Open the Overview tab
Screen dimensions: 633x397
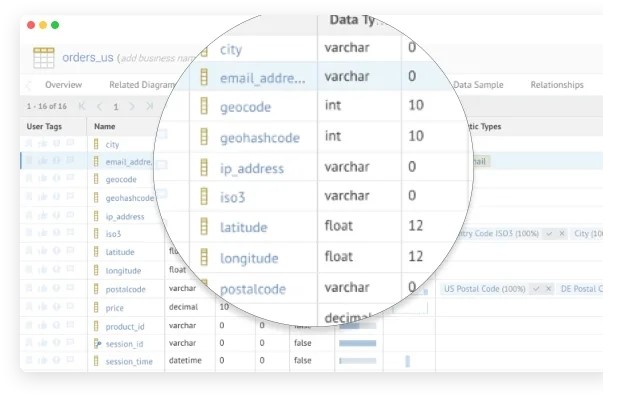point(63,85)
